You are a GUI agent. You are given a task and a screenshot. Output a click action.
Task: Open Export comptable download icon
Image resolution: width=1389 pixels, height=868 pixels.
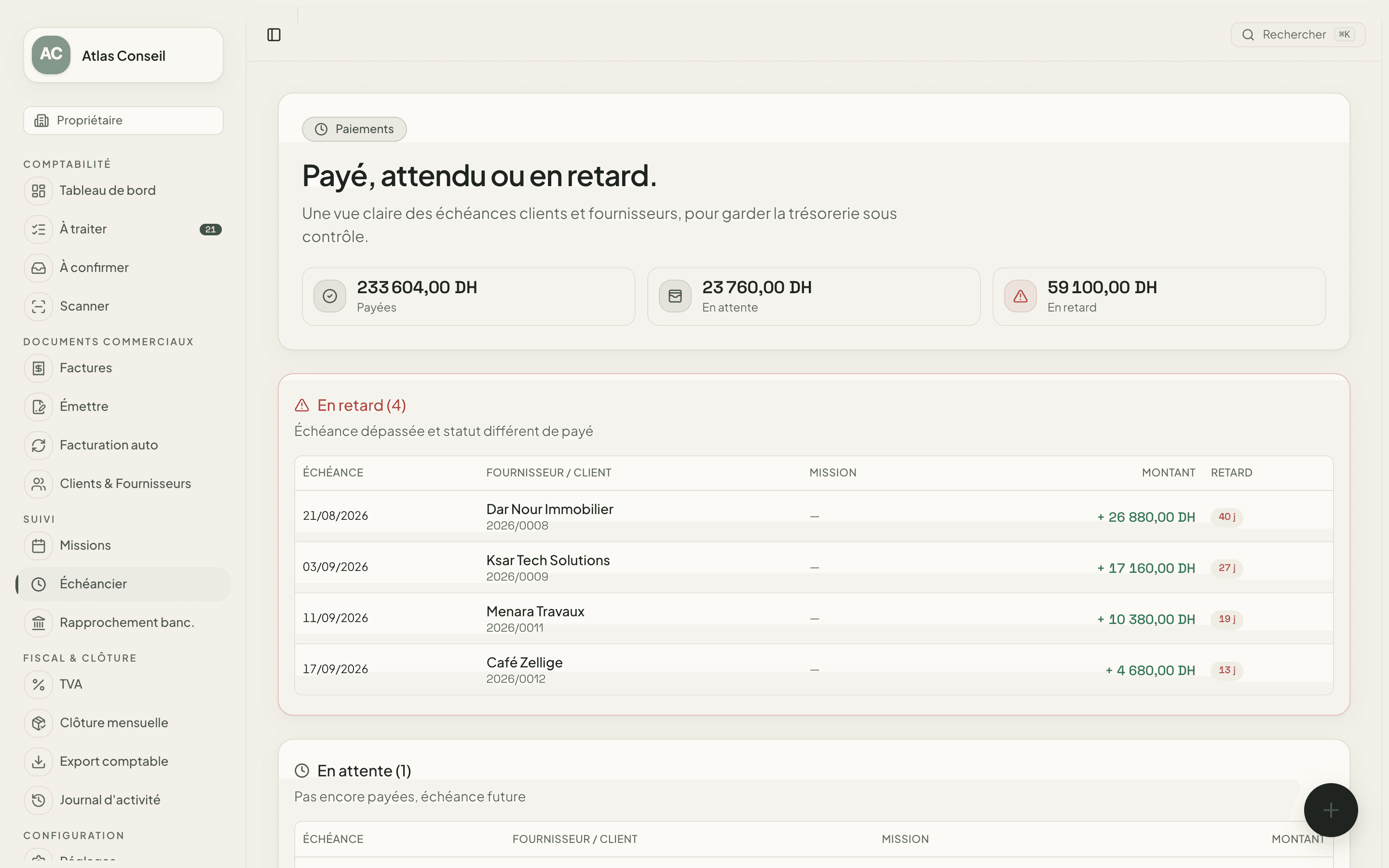39,762
